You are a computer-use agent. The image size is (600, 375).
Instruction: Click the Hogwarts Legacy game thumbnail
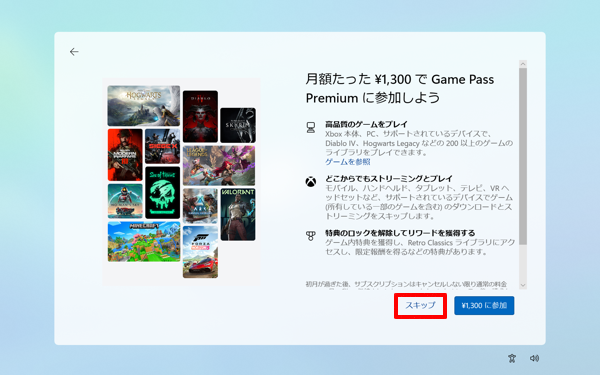point(143,106)
